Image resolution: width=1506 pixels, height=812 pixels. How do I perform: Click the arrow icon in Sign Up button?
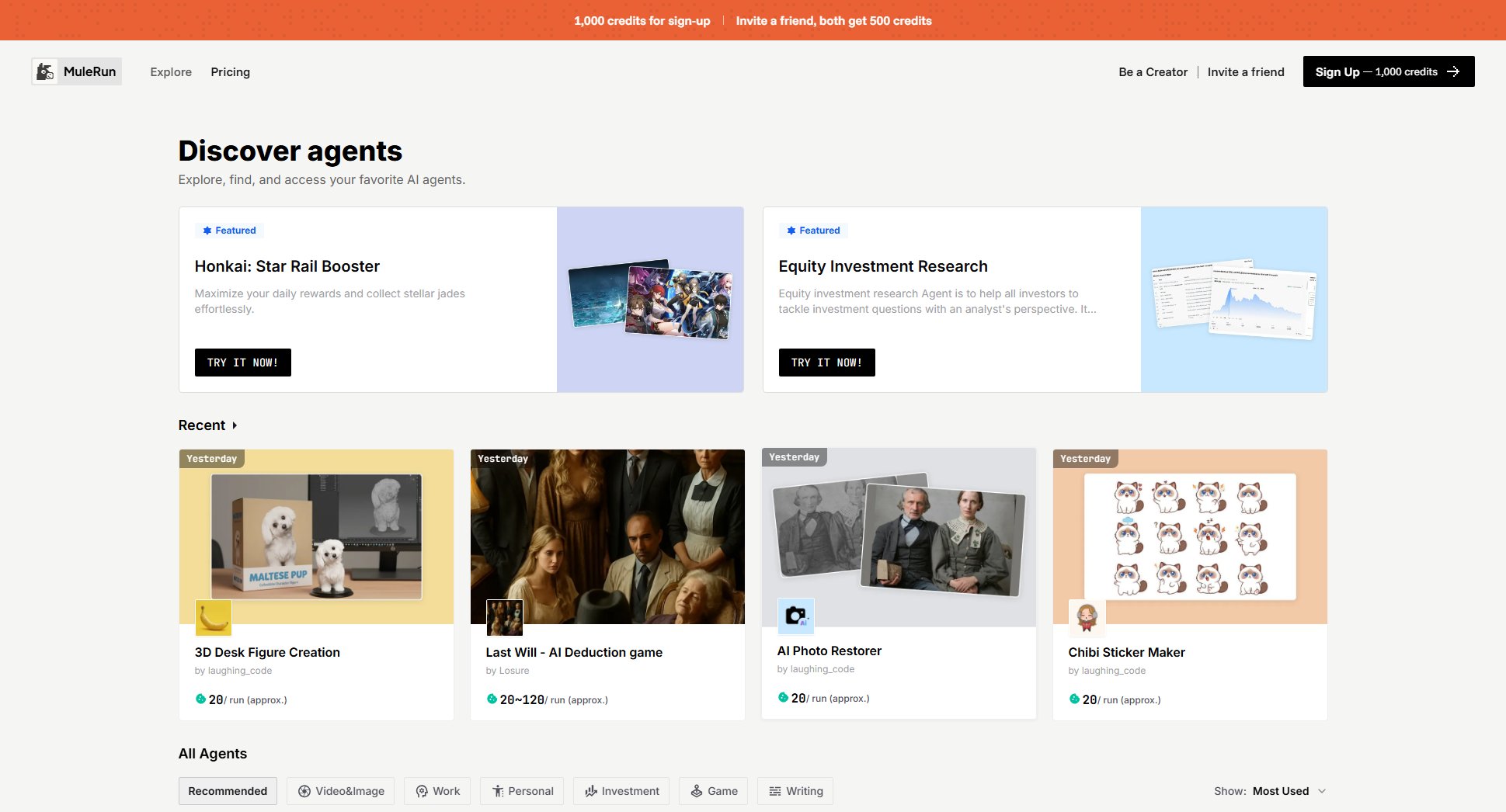pos(1453,71)
